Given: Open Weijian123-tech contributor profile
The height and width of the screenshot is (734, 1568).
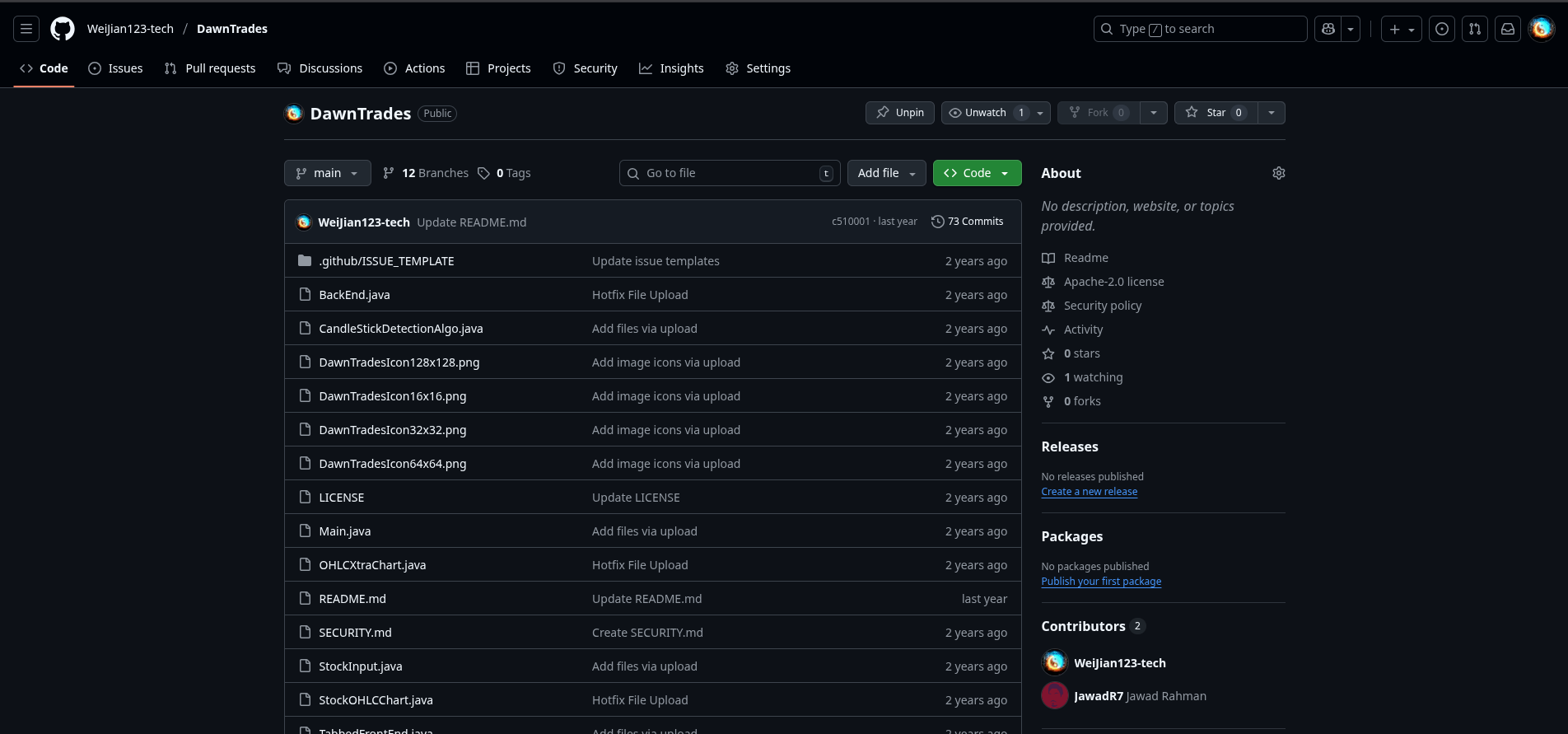Looking at the screenshot, I should [x=1119, y=663].
